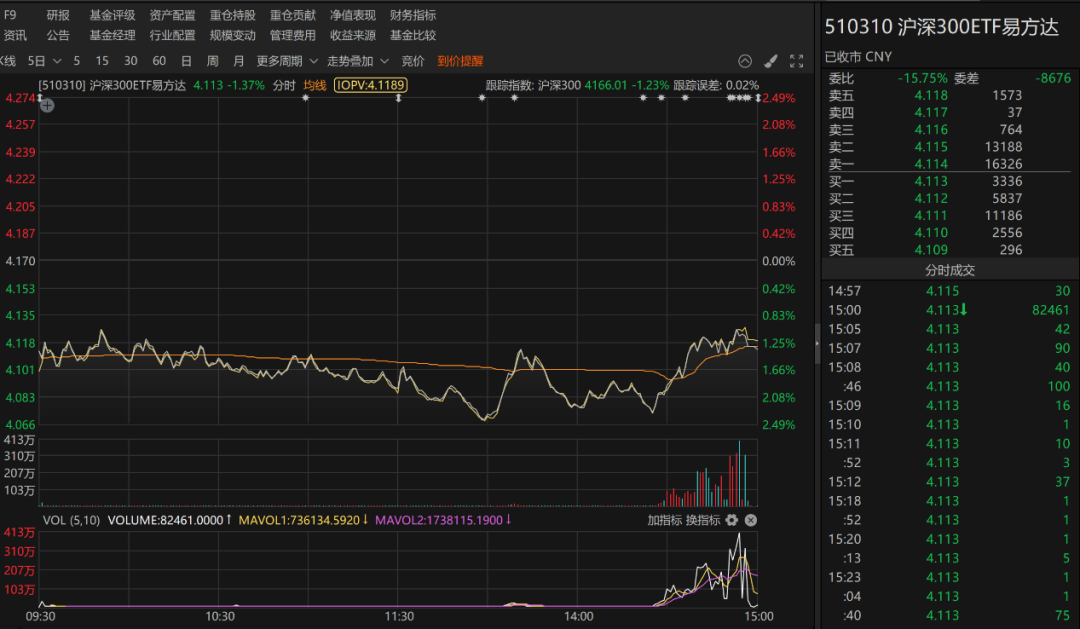This screenshot has width=1080, height=629.
Task: Open 财务指标 financial indicators
Action: pyautogui.click(x=413, y=15)
